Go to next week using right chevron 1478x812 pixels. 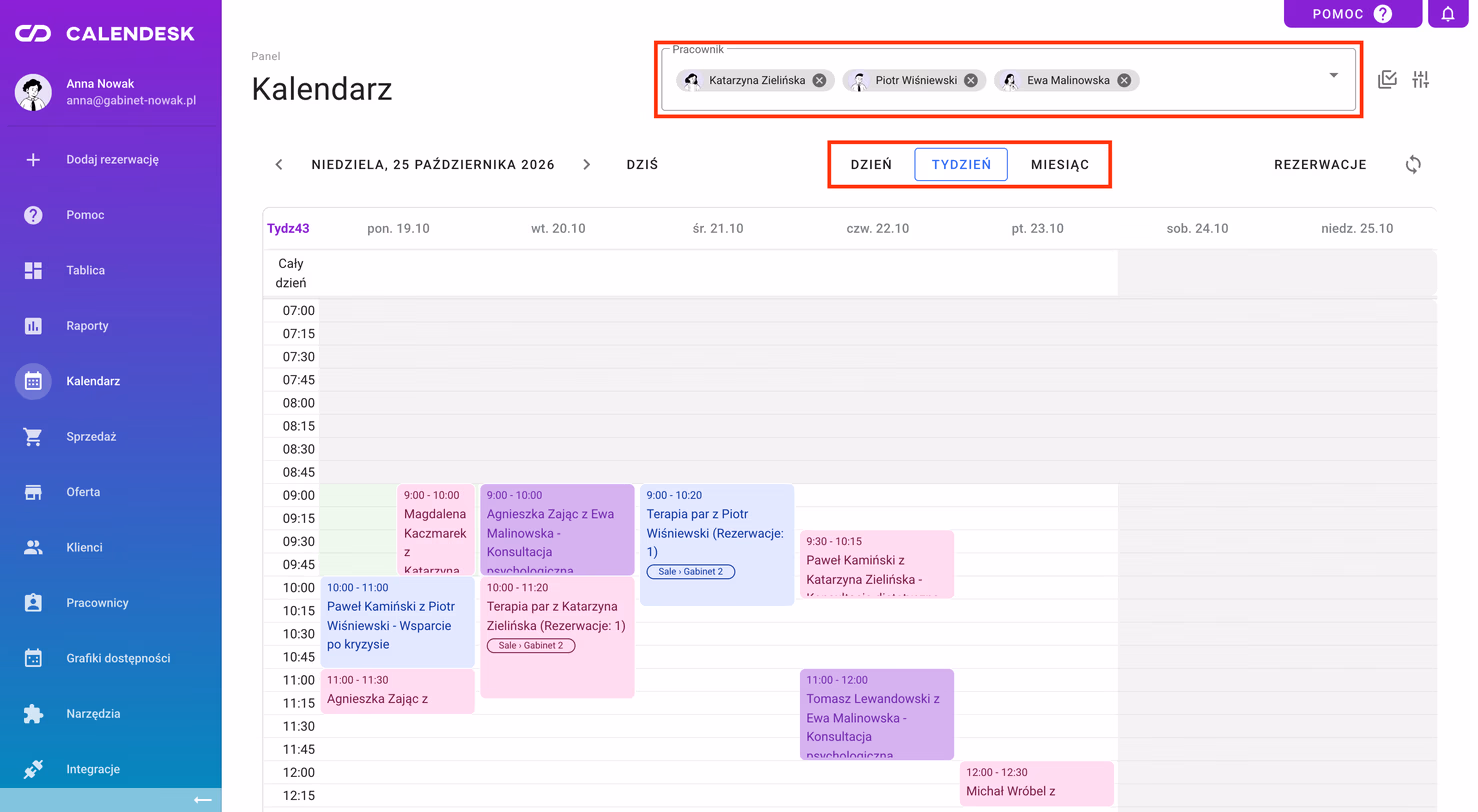click(x=587, y=165)
